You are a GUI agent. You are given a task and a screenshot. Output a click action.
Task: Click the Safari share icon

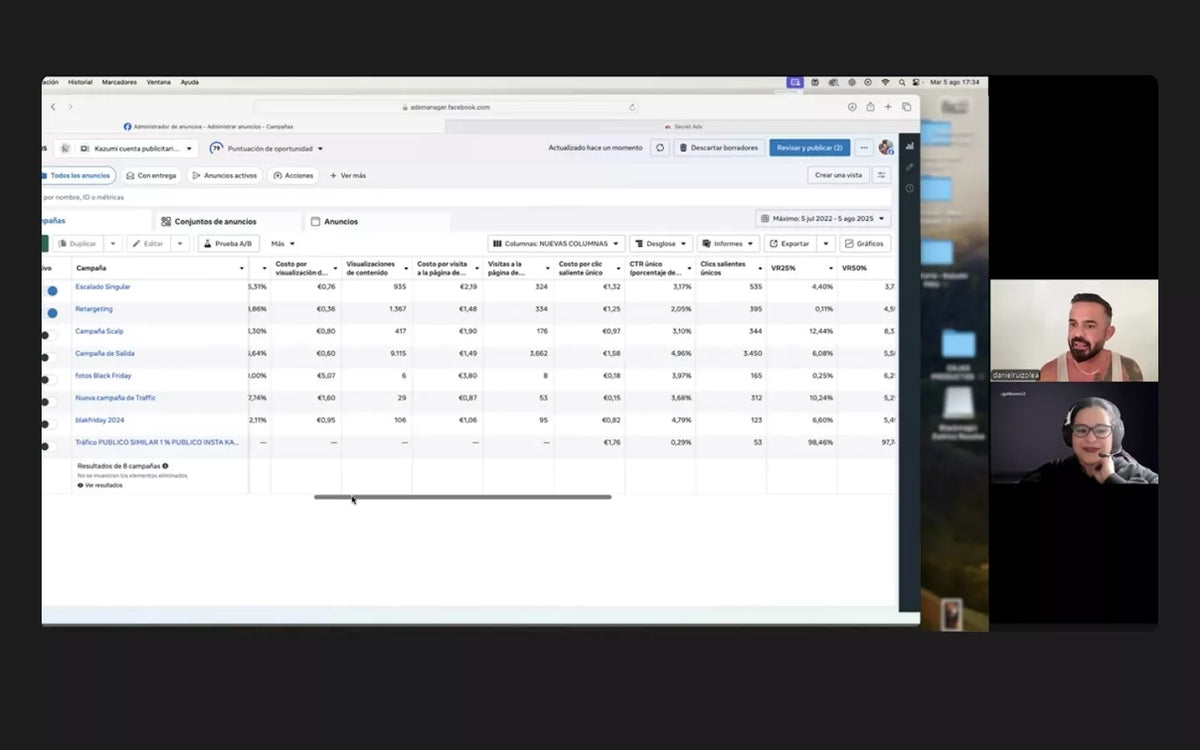click(x=870, y=107)
